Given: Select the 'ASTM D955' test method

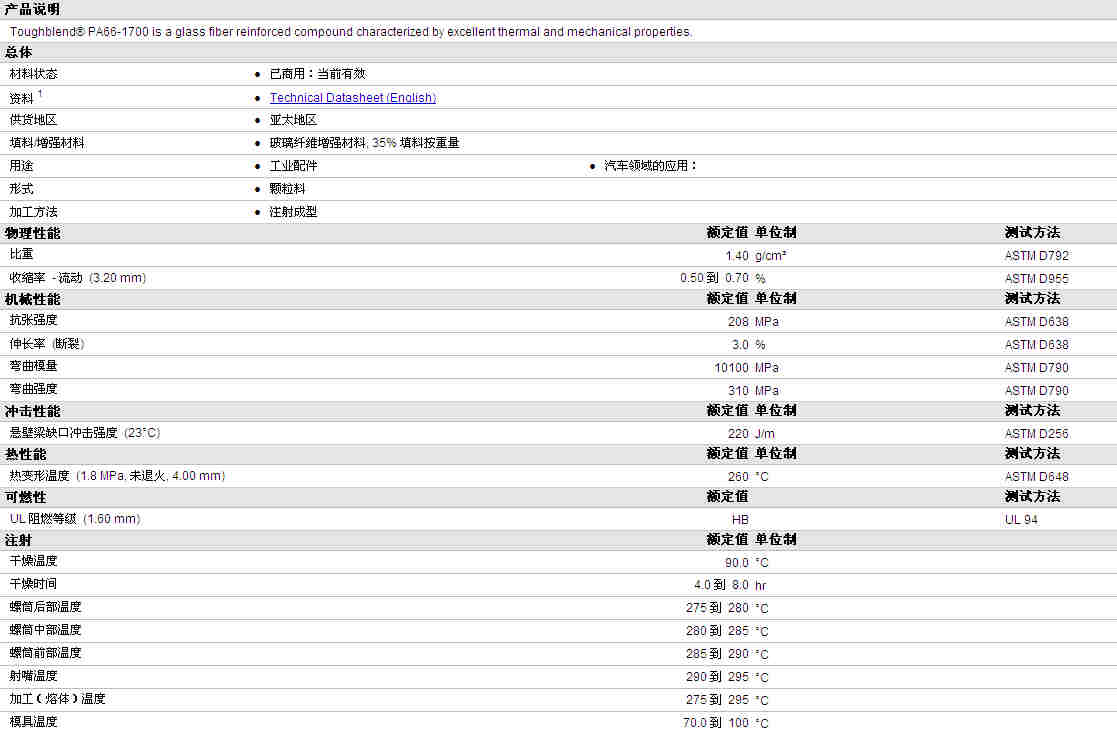Looking at the screenshot, I should [x=1037, y=278].
